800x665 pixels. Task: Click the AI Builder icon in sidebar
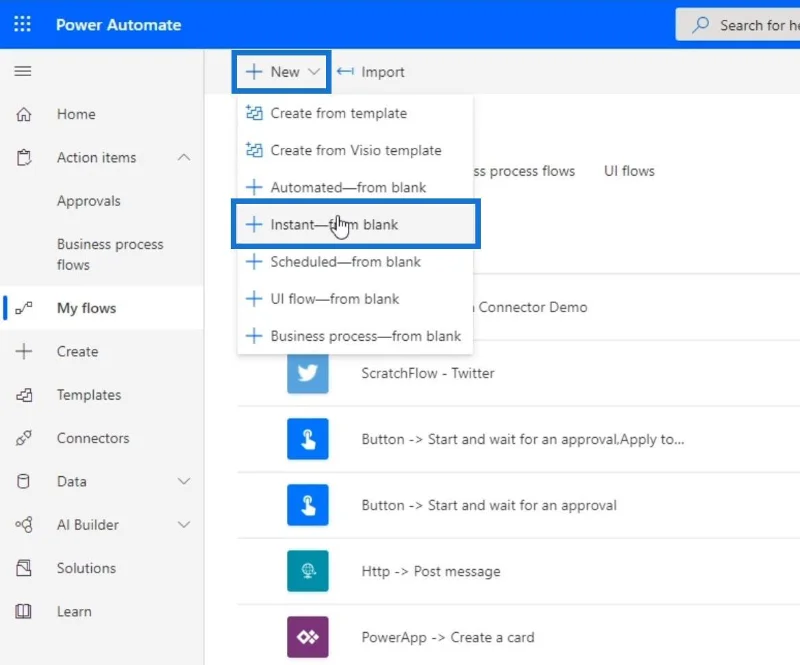[23, 525]
